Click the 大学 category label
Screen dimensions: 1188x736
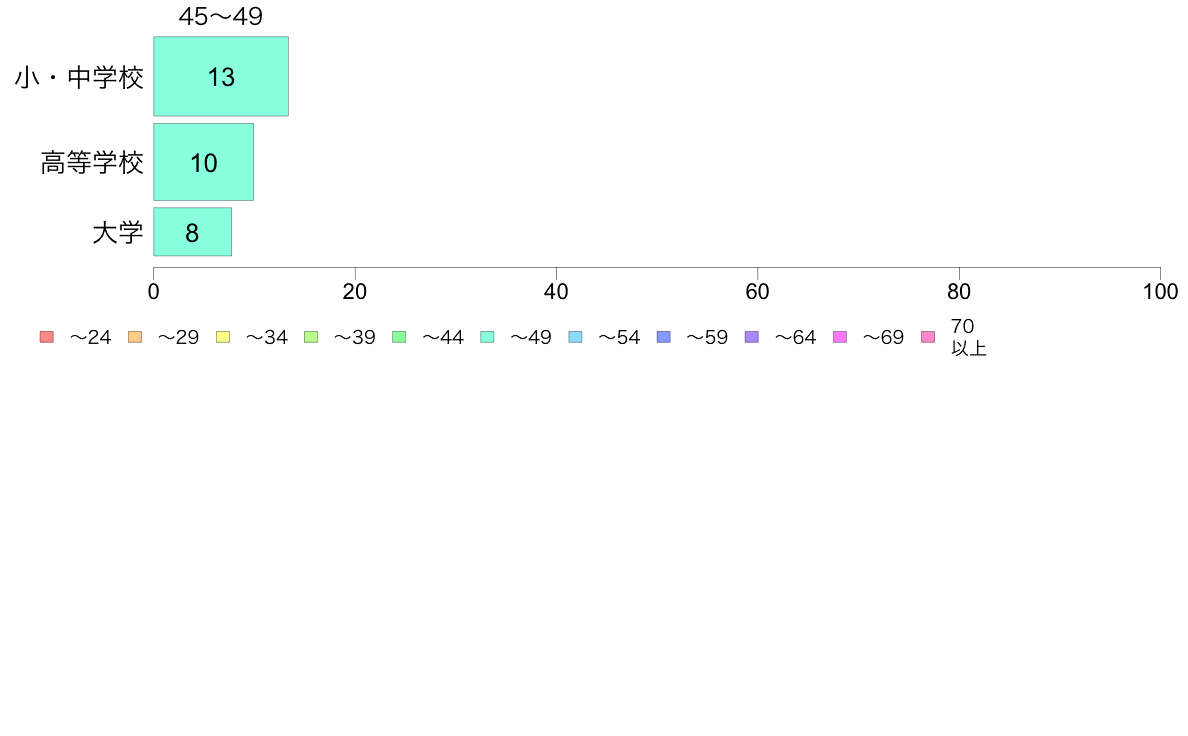[117, 233]
